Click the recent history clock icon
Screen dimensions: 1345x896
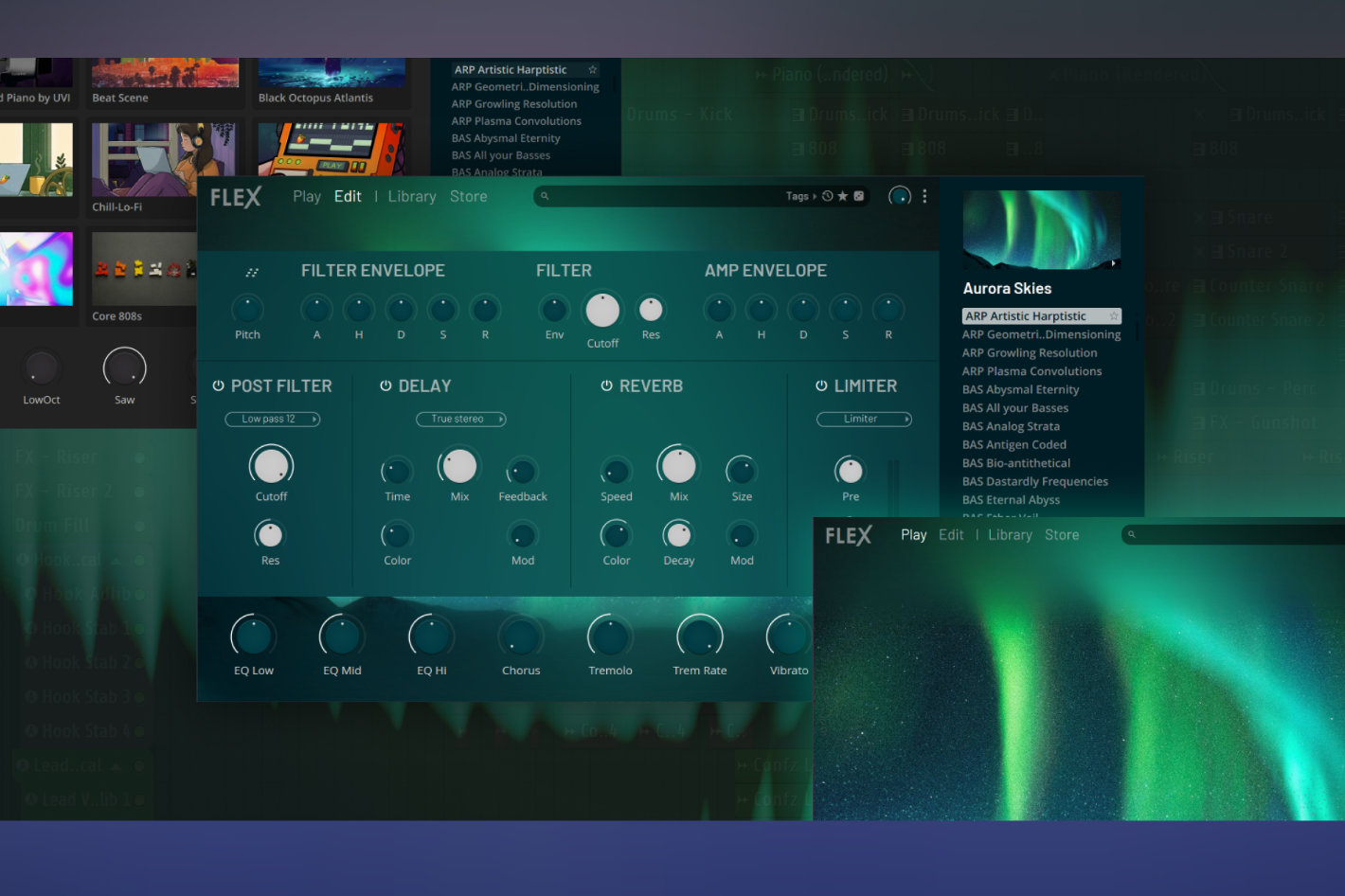point(828,196)
